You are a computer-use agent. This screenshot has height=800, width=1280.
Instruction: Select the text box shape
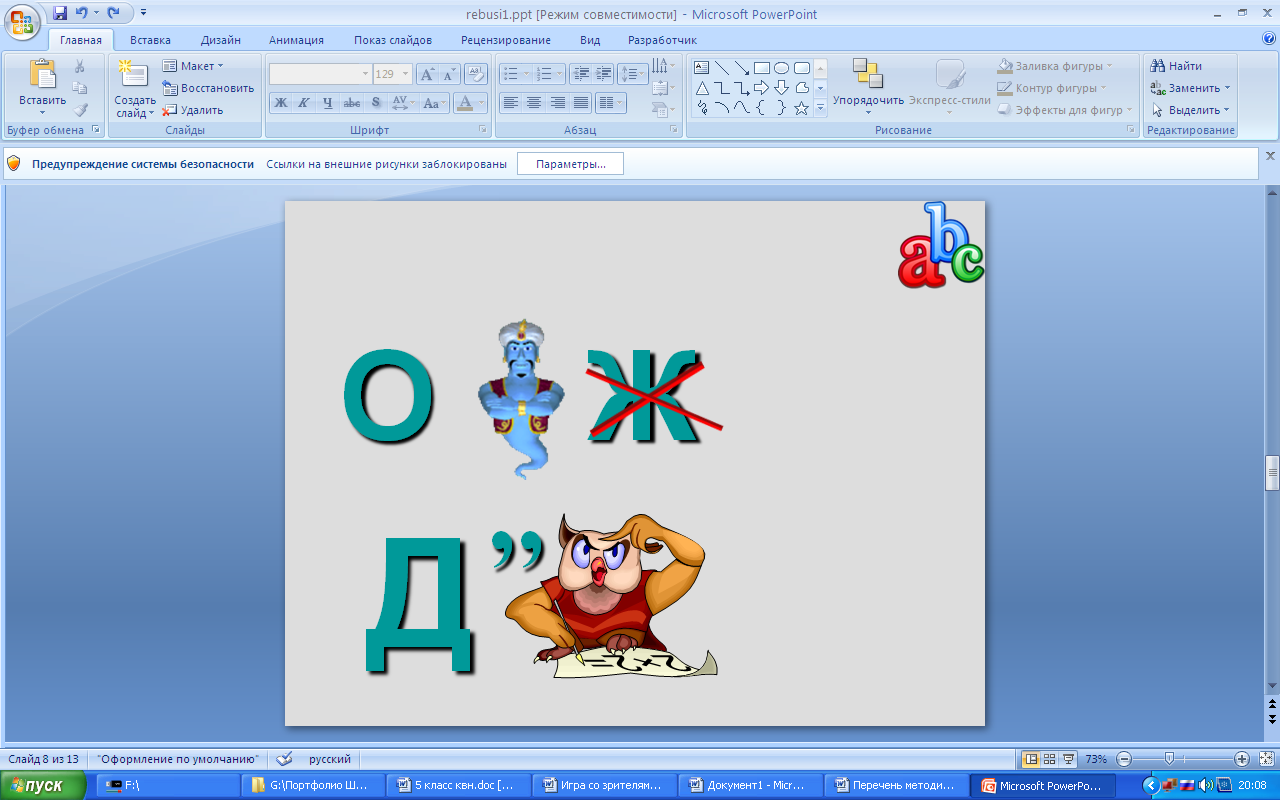tap(701, 68)
